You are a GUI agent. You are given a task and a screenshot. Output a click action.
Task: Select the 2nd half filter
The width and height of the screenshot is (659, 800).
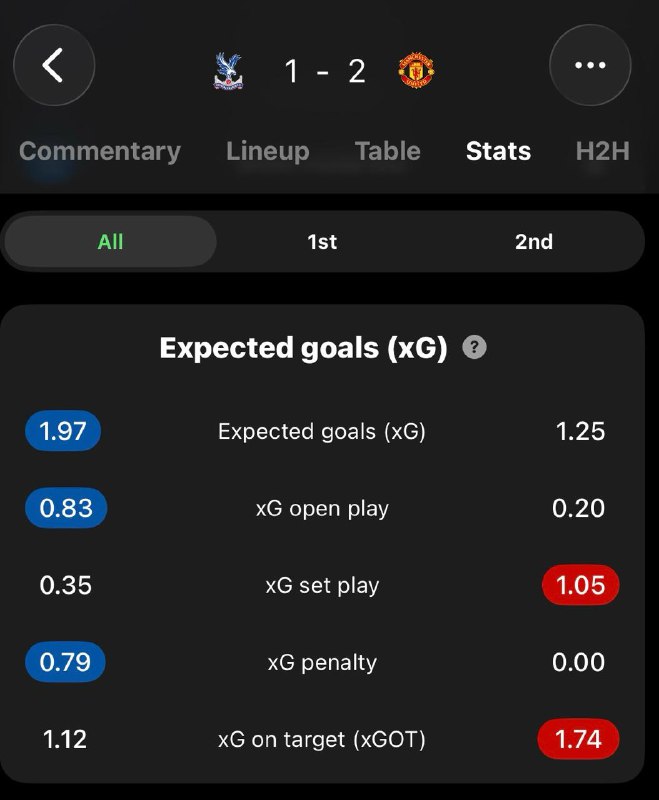coord(534,241)
